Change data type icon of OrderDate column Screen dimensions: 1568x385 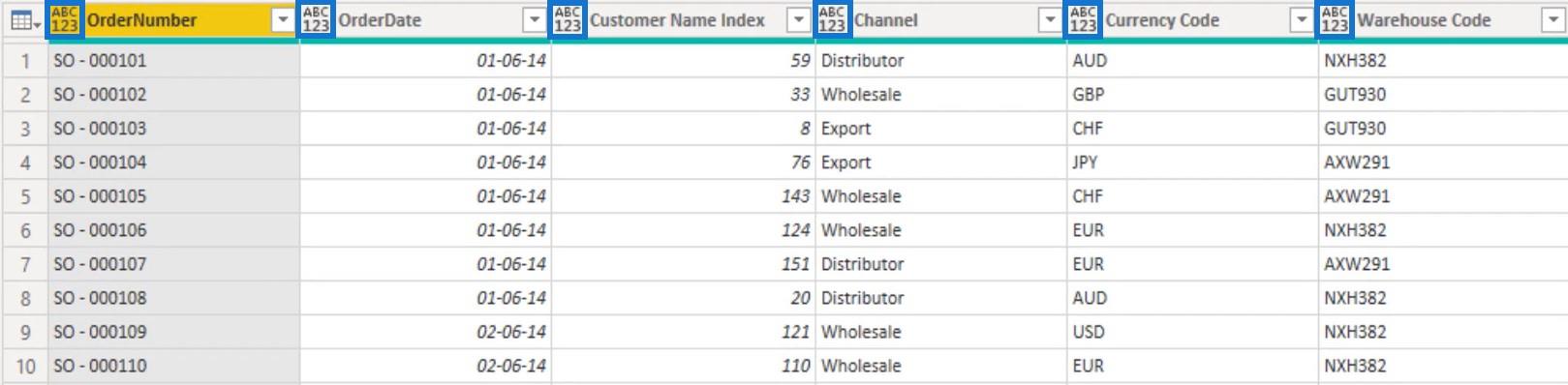316,19
